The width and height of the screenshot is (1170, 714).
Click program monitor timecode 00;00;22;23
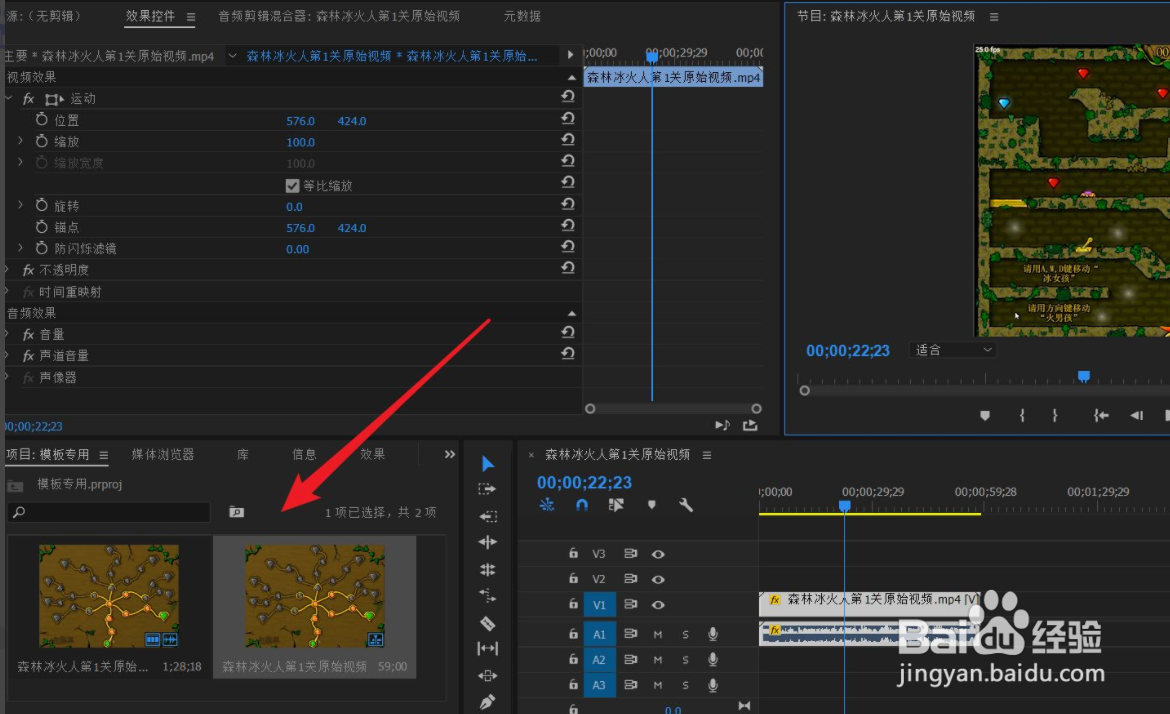point(848,351)
